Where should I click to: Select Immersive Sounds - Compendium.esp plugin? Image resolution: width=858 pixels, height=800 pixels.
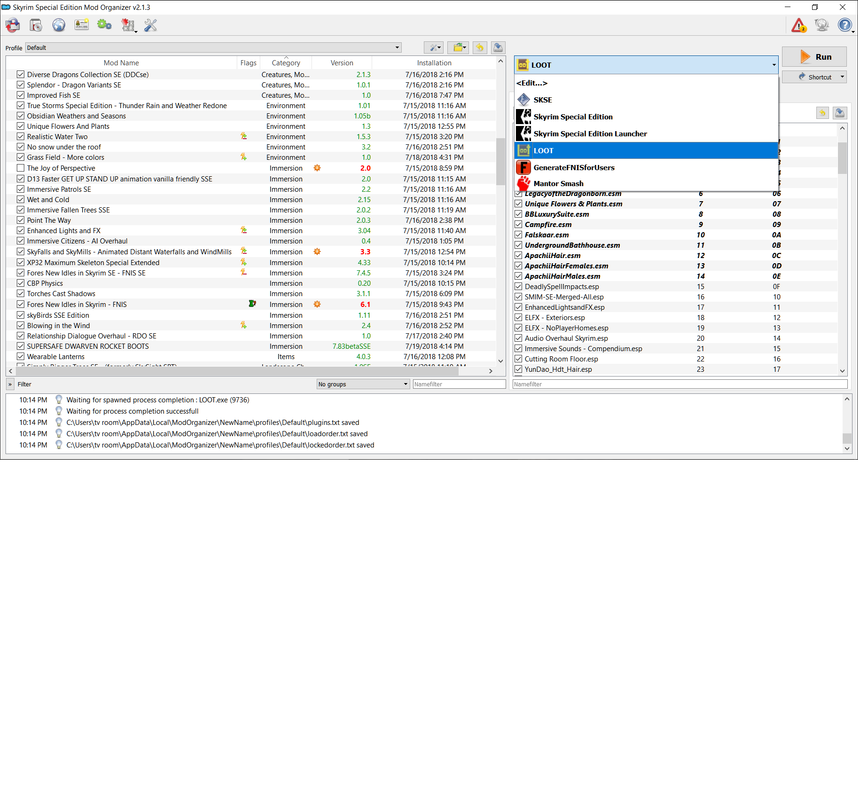point(675,349)
